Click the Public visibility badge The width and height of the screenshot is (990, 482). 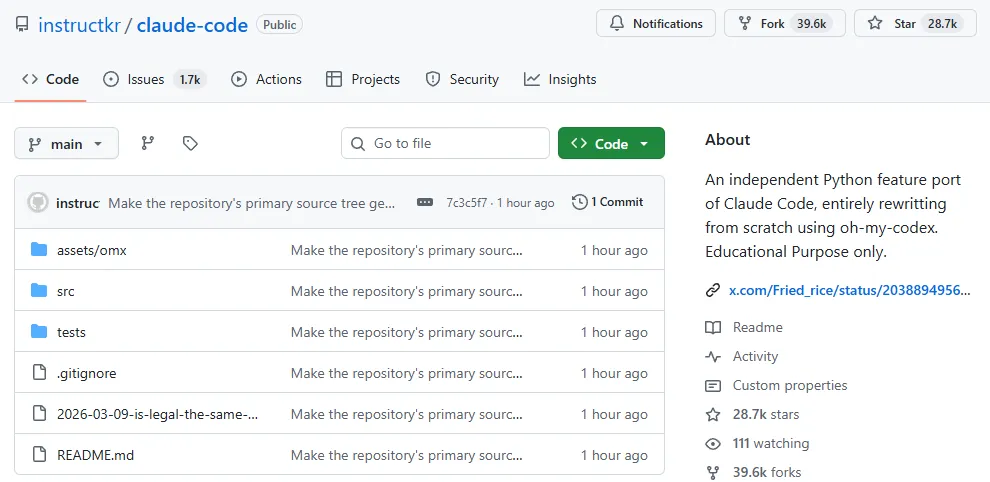point(279,25)
